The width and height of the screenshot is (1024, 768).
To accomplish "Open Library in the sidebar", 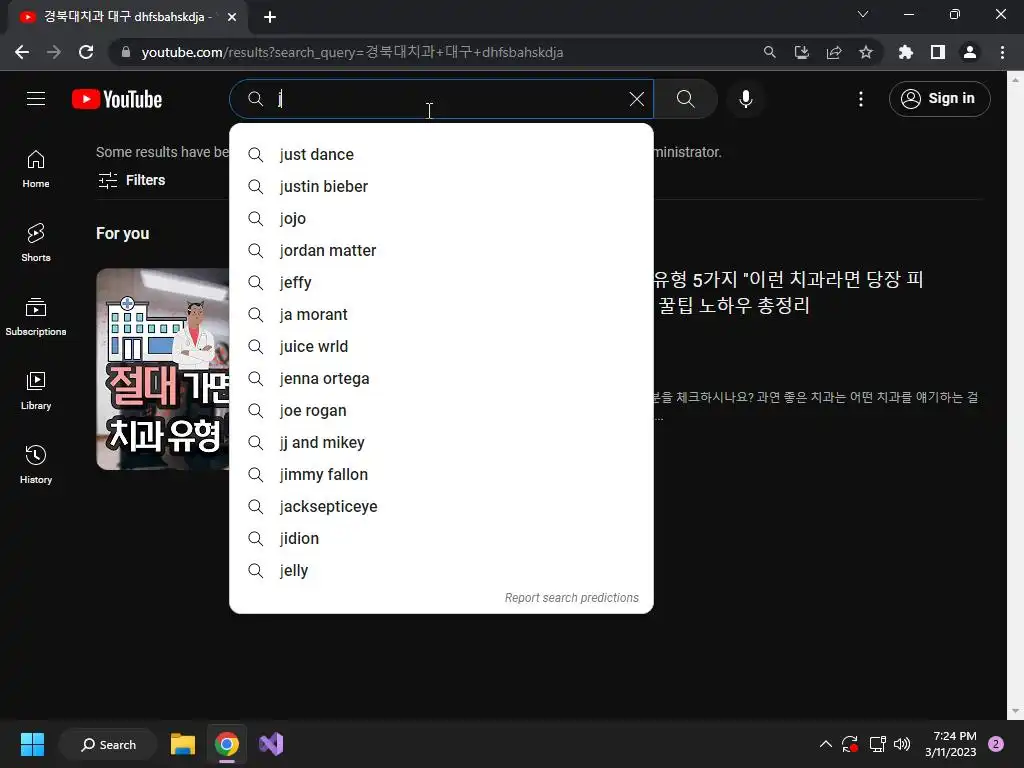I will [36, 391].
